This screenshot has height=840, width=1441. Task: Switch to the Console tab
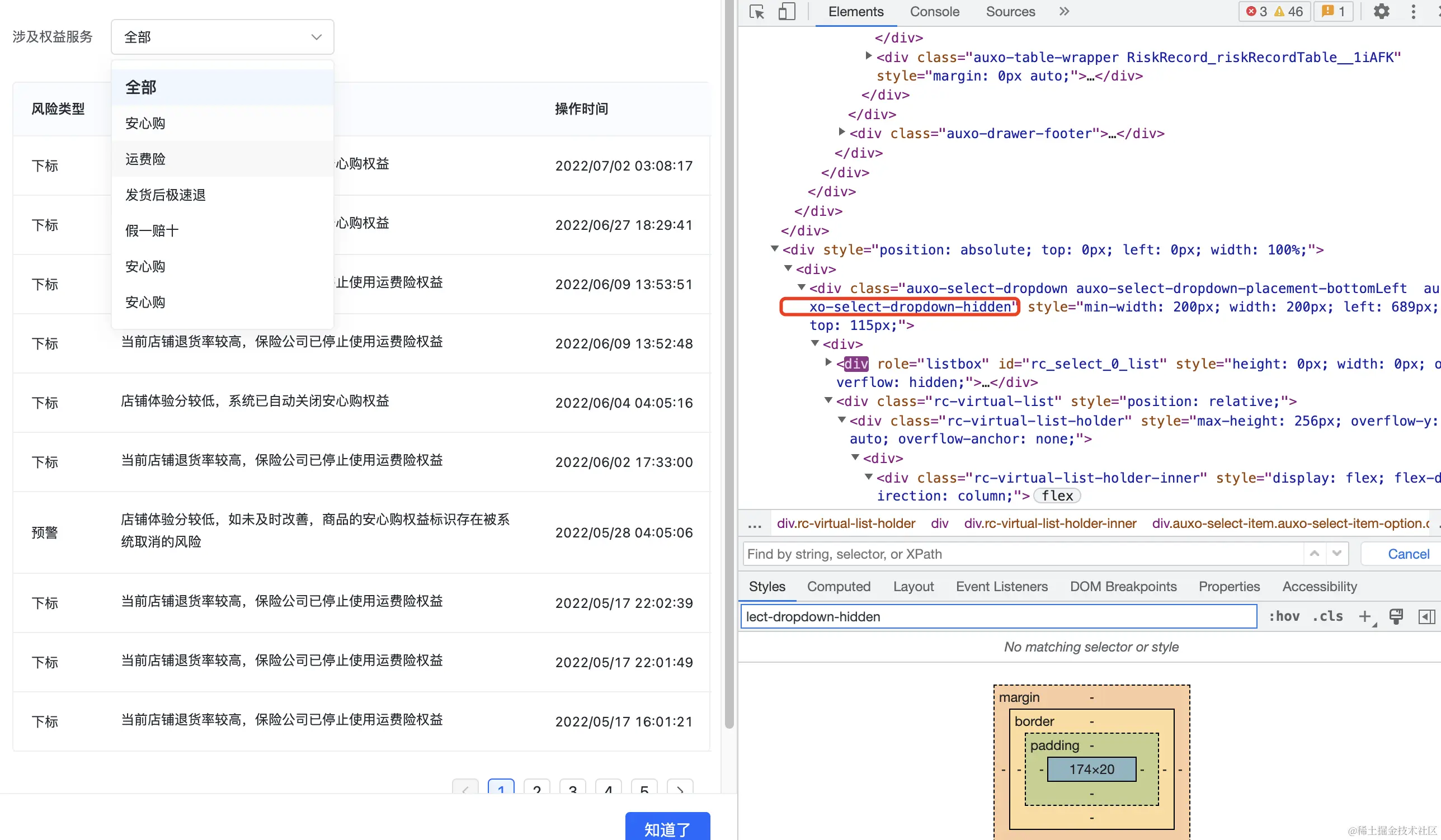pyautogui.click(x=934, y=12)
